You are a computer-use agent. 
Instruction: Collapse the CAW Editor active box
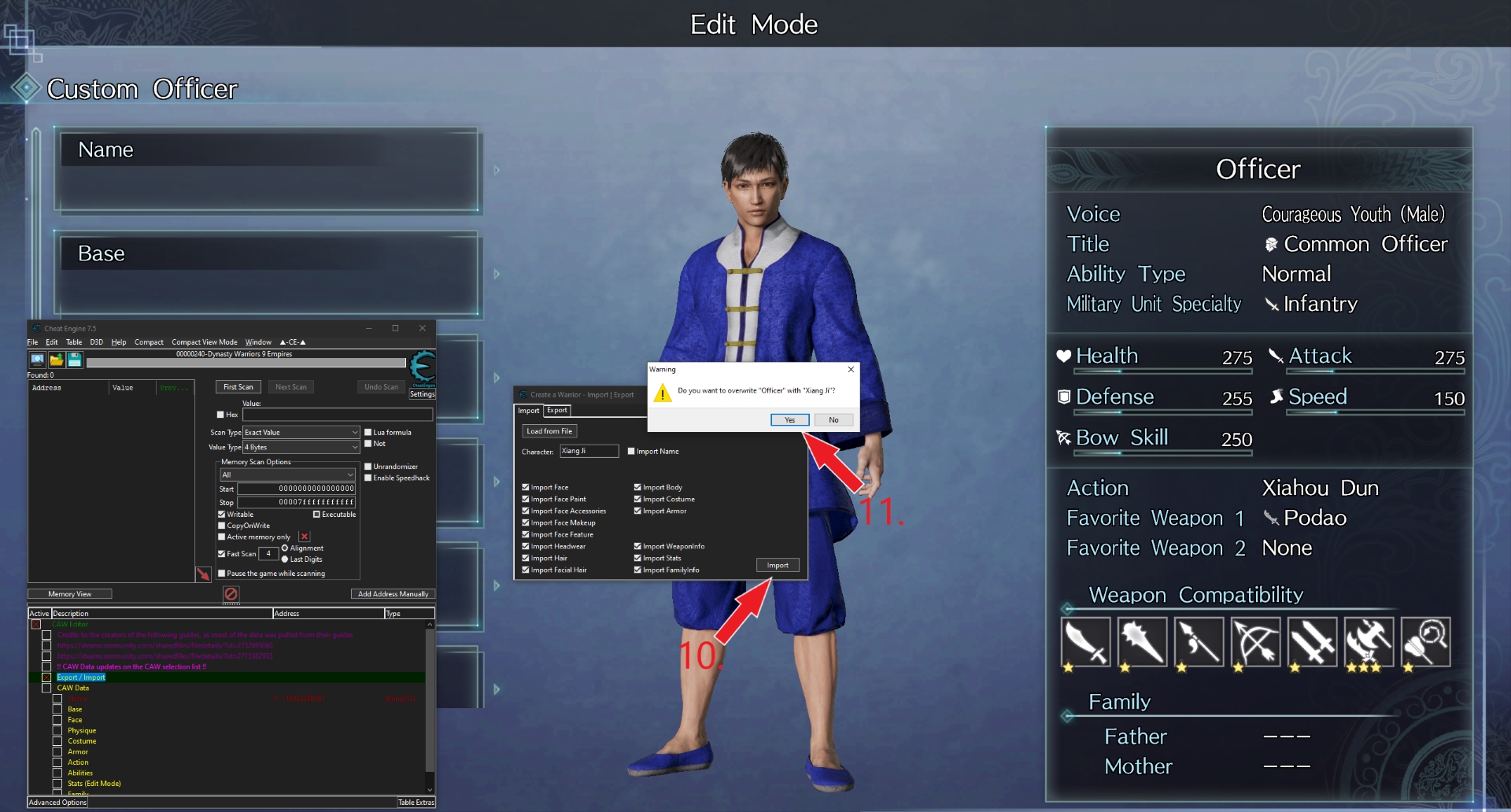[x=35, y=625]
